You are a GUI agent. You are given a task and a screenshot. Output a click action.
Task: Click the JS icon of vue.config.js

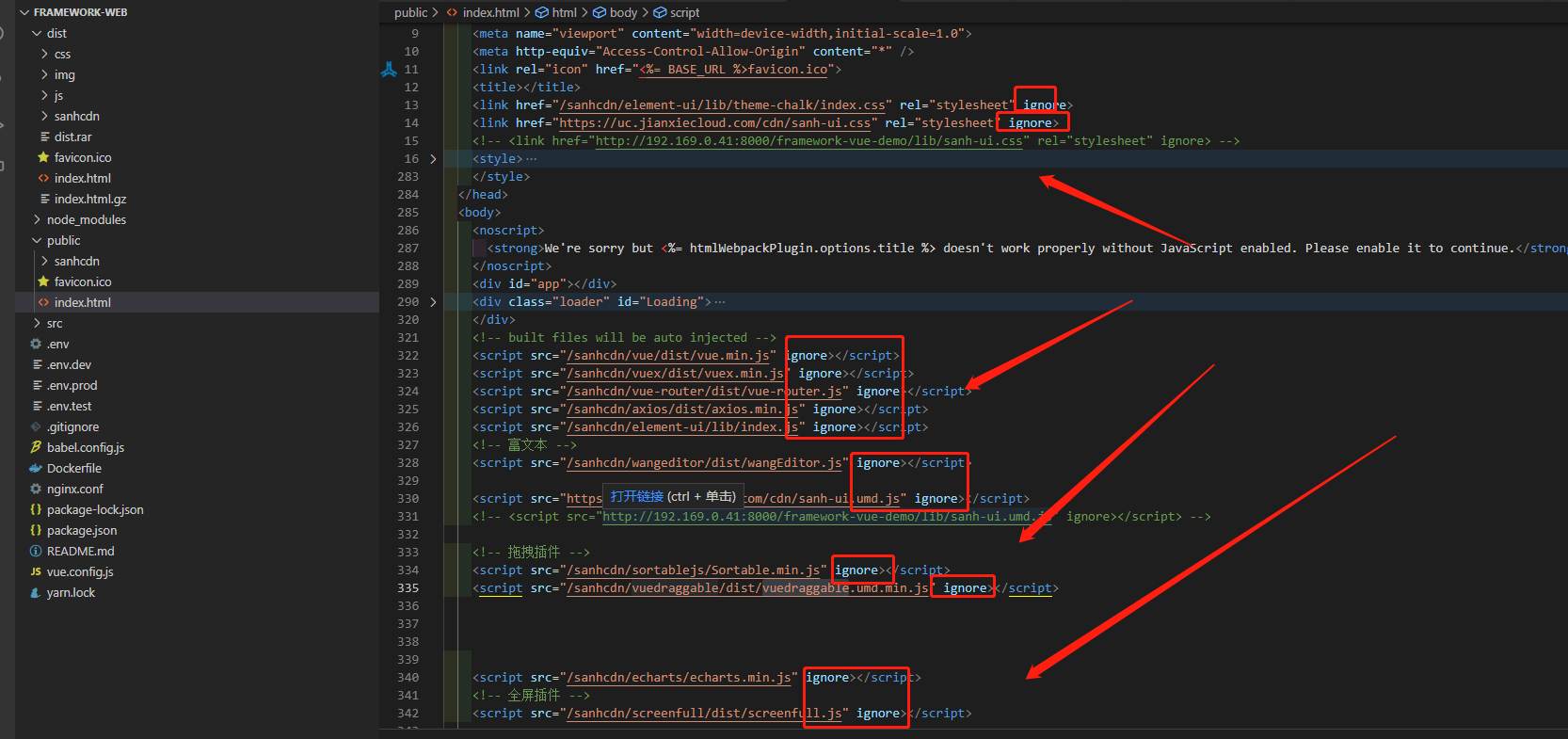[36, 572]
